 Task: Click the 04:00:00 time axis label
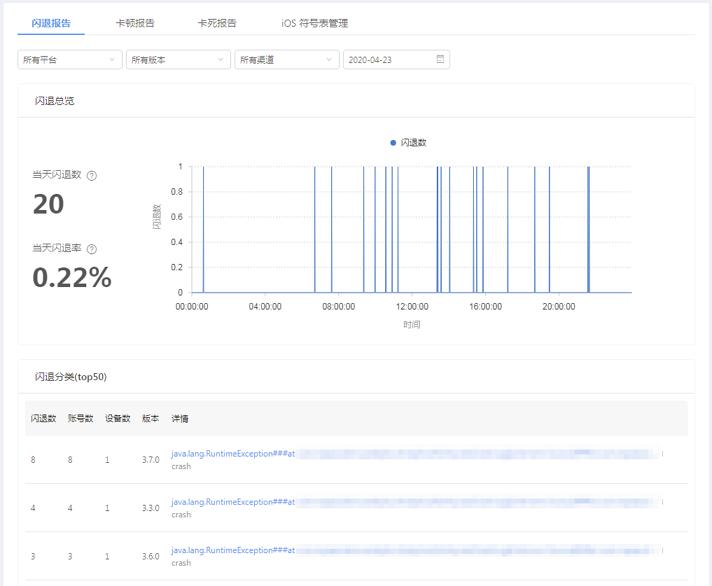coord(265,307)
